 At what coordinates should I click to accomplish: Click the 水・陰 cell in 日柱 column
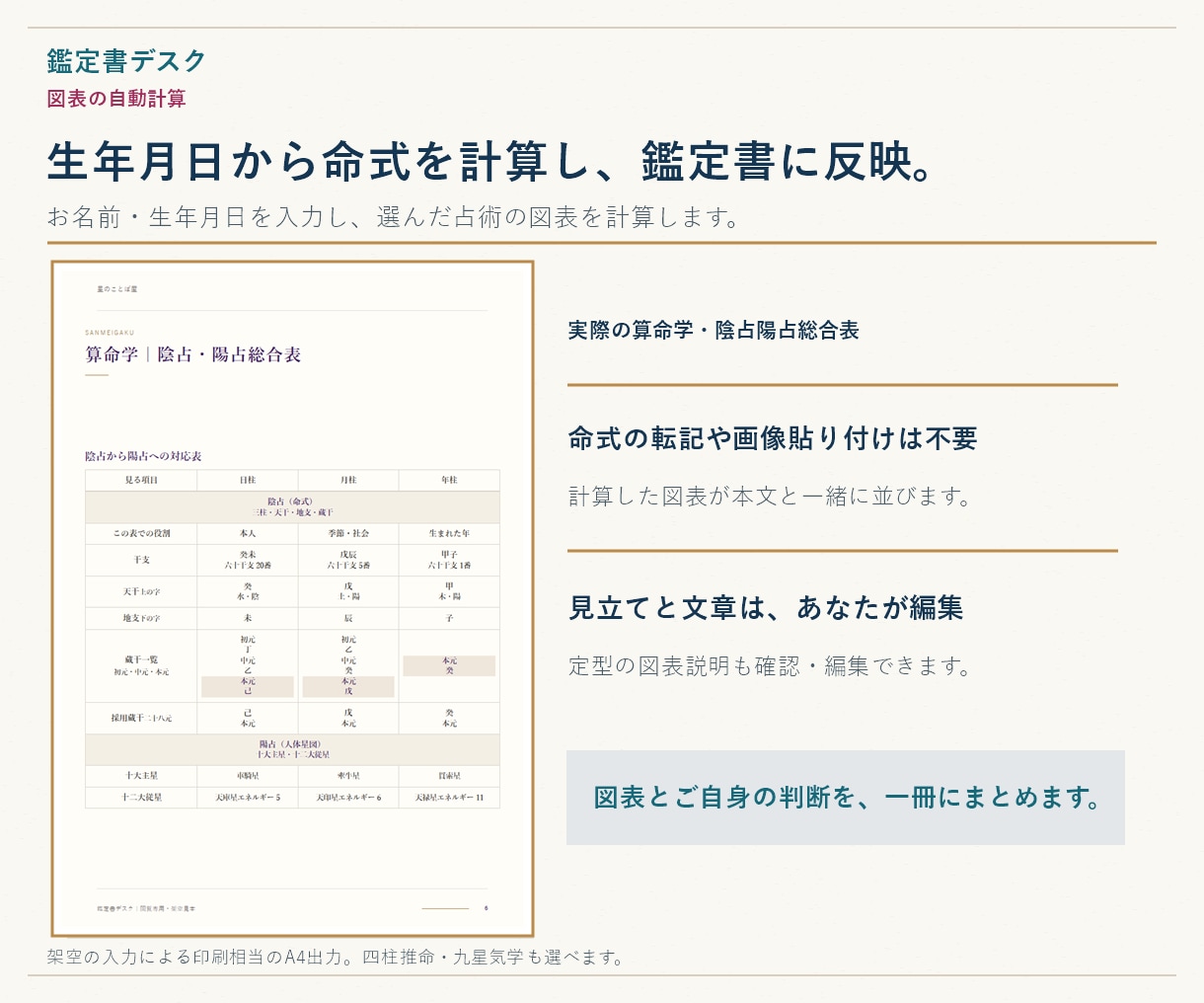248,591
